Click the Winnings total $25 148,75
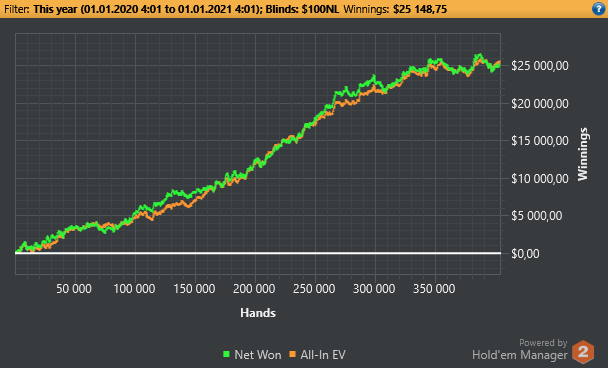This screenshot has width=608, height=368. click(x=420, y=9)
